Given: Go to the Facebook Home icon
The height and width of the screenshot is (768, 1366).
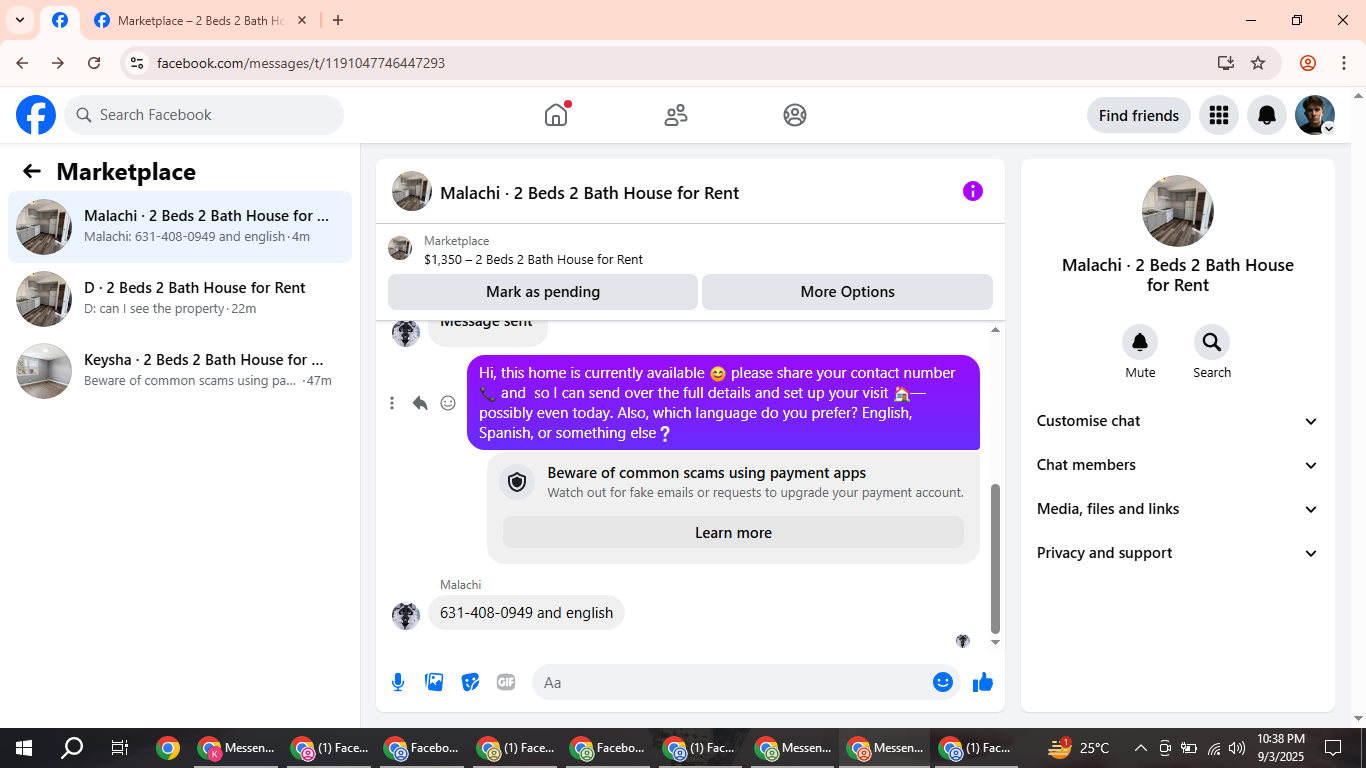Looking at the screenshot, I should 556,115.
